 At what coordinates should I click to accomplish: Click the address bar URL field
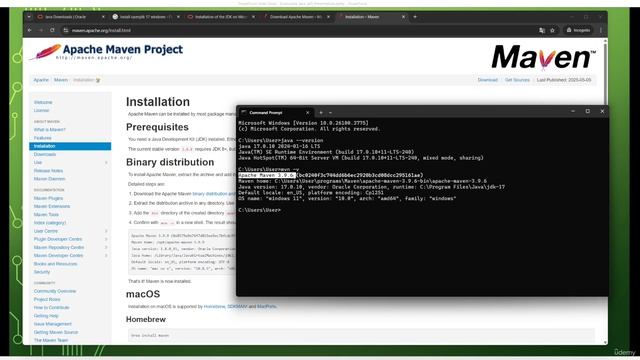298,30
